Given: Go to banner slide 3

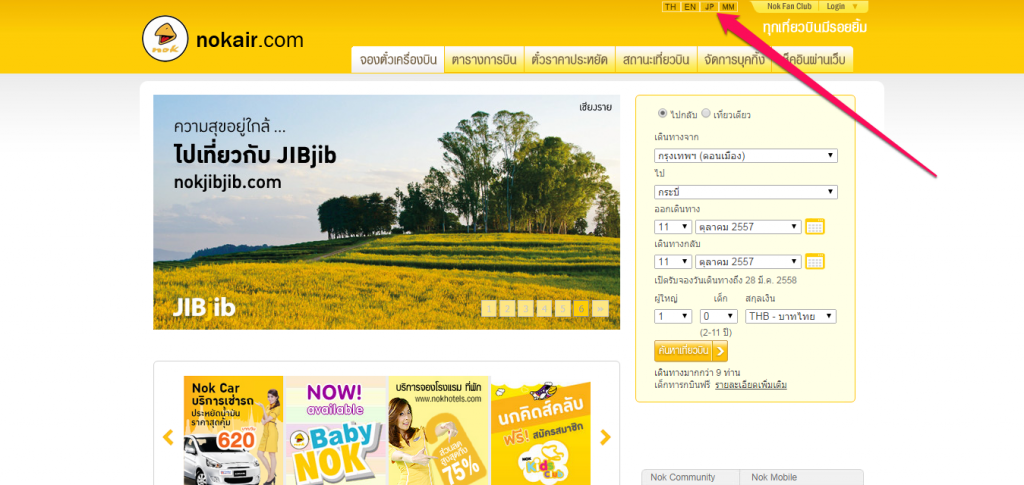Looking at the screenshot, I should [x=526, y=308].
